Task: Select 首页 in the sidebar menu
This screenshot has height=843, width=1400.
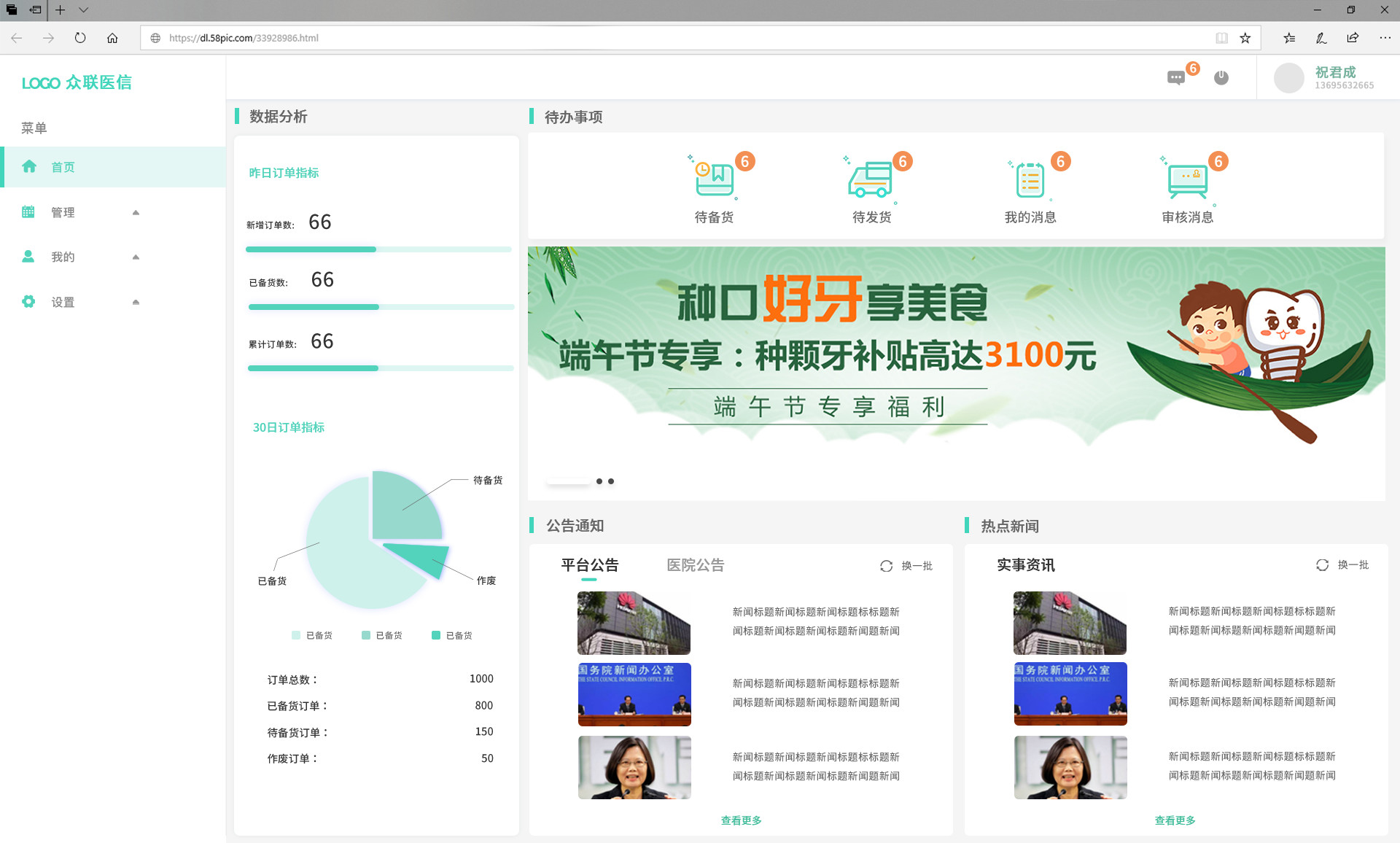Action: pos(113,167)
